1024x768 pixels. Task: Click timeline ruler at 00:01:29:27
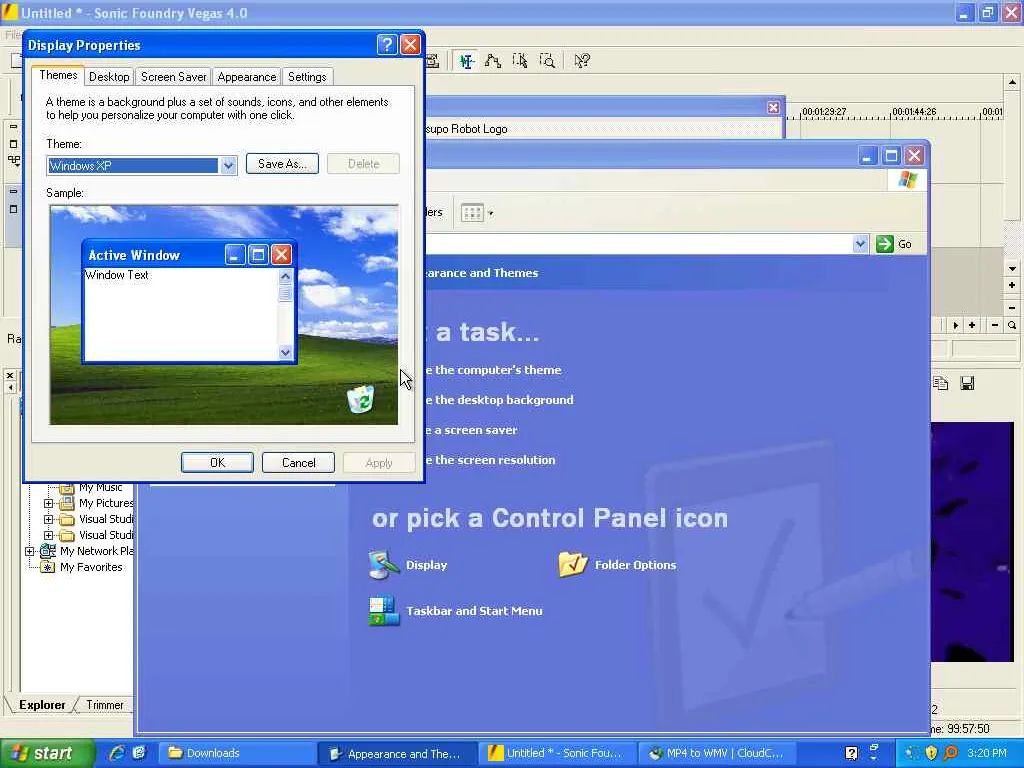pyautogui.click(x=824, y=112)
